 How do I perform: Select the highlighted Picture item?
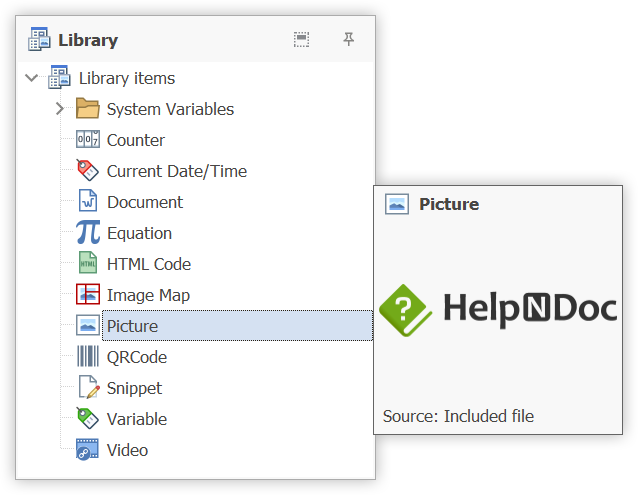237,326
